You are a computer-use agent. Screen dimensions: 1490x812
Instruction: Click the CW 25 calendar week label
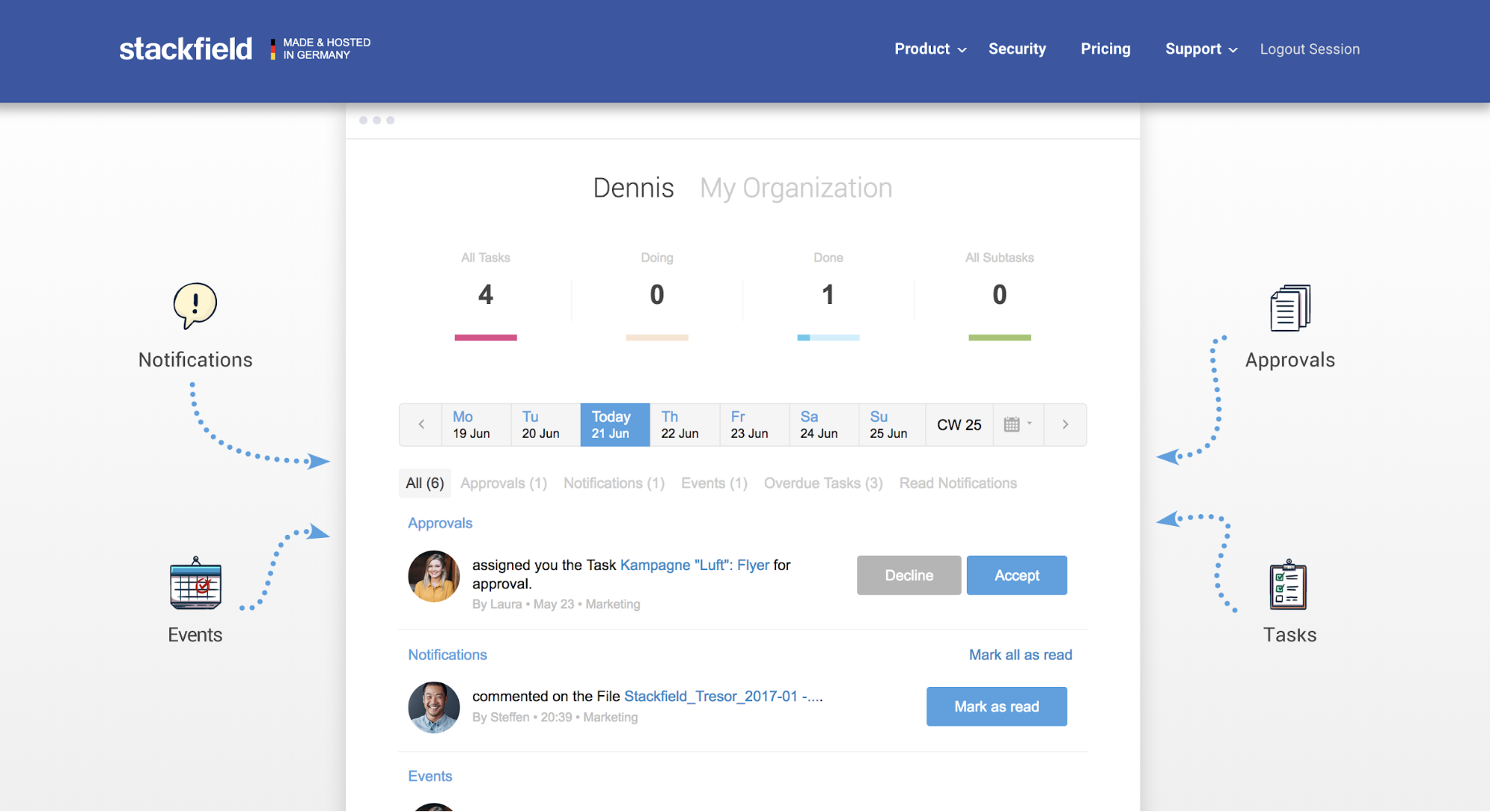[x=959, y=425]
